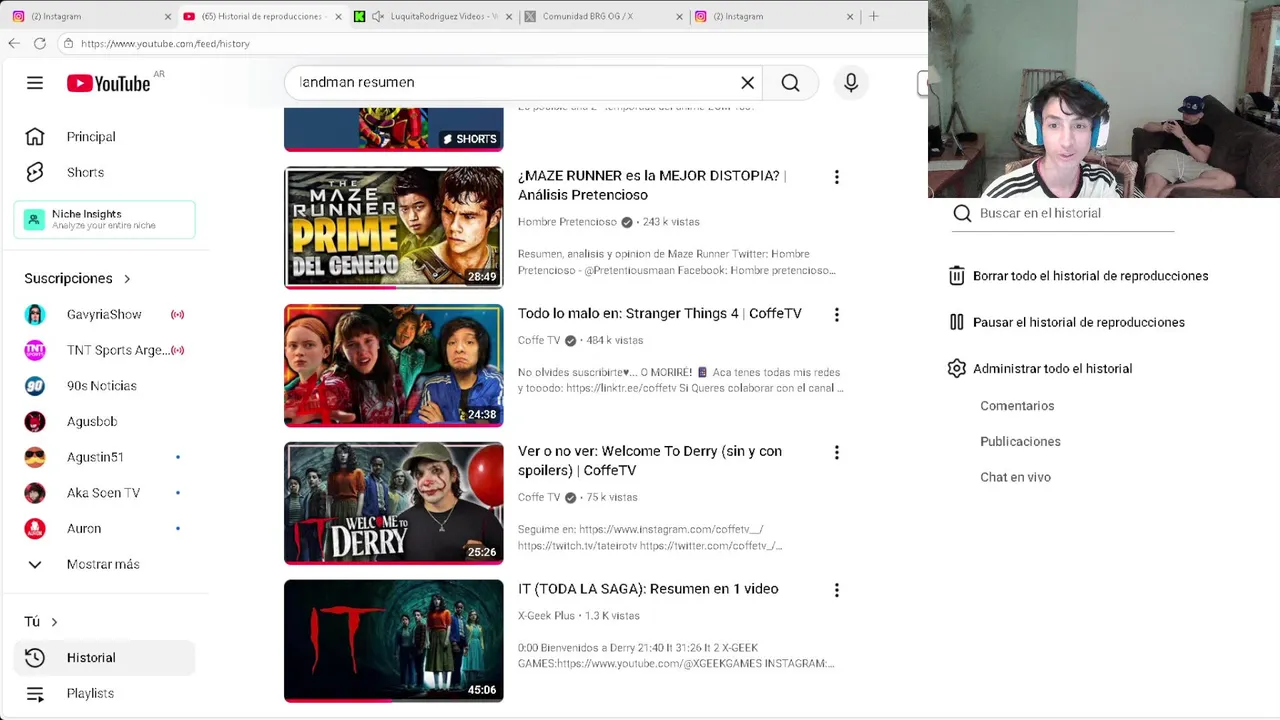Open 90s Noticias channel
This screenshot has width=1280, height=720.
[104, 386]
